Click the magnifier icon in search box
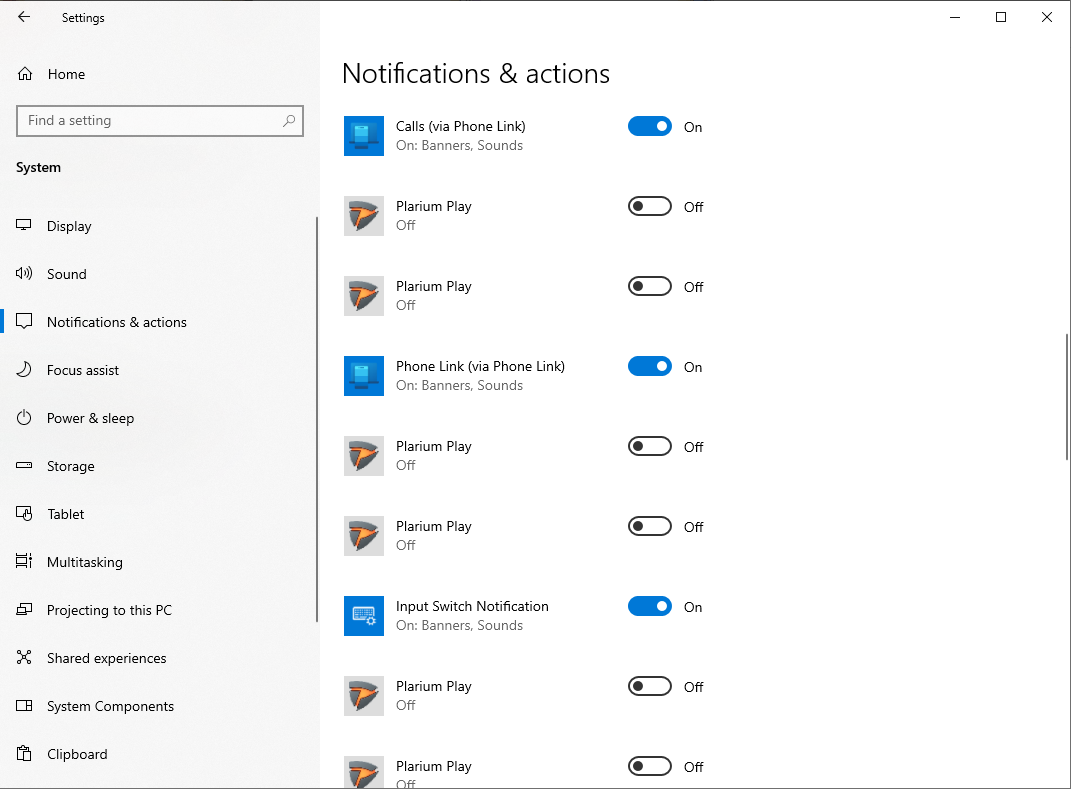Image resolution: width=1071 pixels, height=789 pixels. (x=289, y=121)
